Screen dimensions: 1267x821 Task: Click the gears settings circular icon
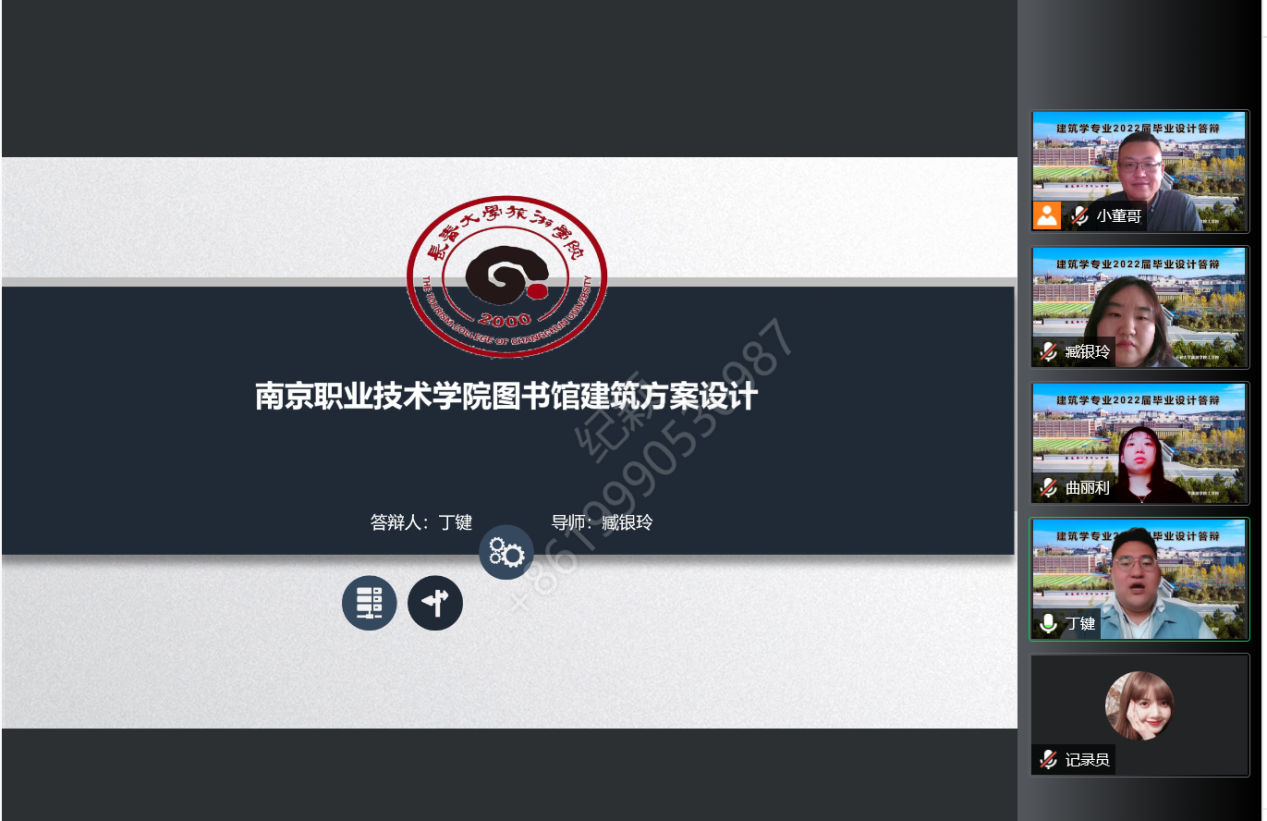click(x=506, y=552)
